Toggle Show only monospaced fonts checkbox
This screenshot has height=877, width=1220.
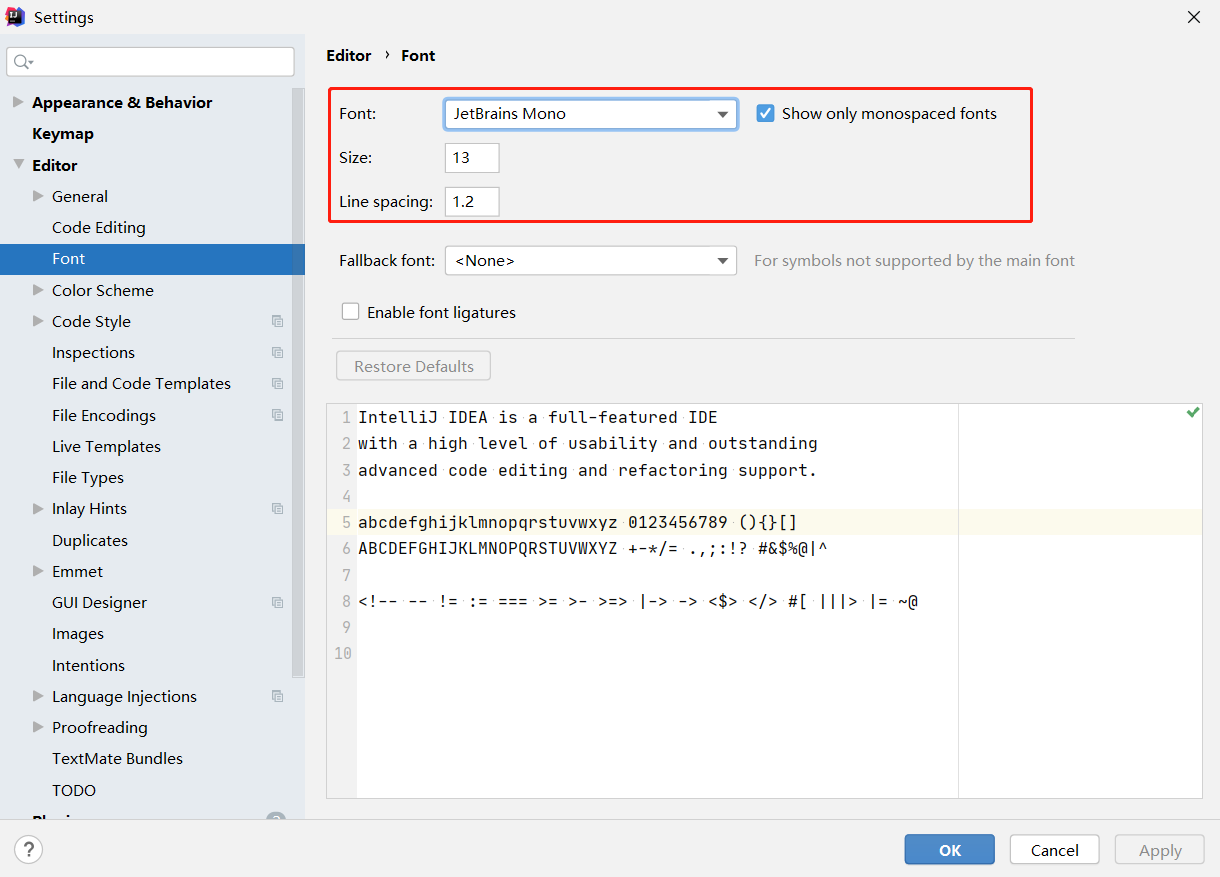(x=765, y=113)
